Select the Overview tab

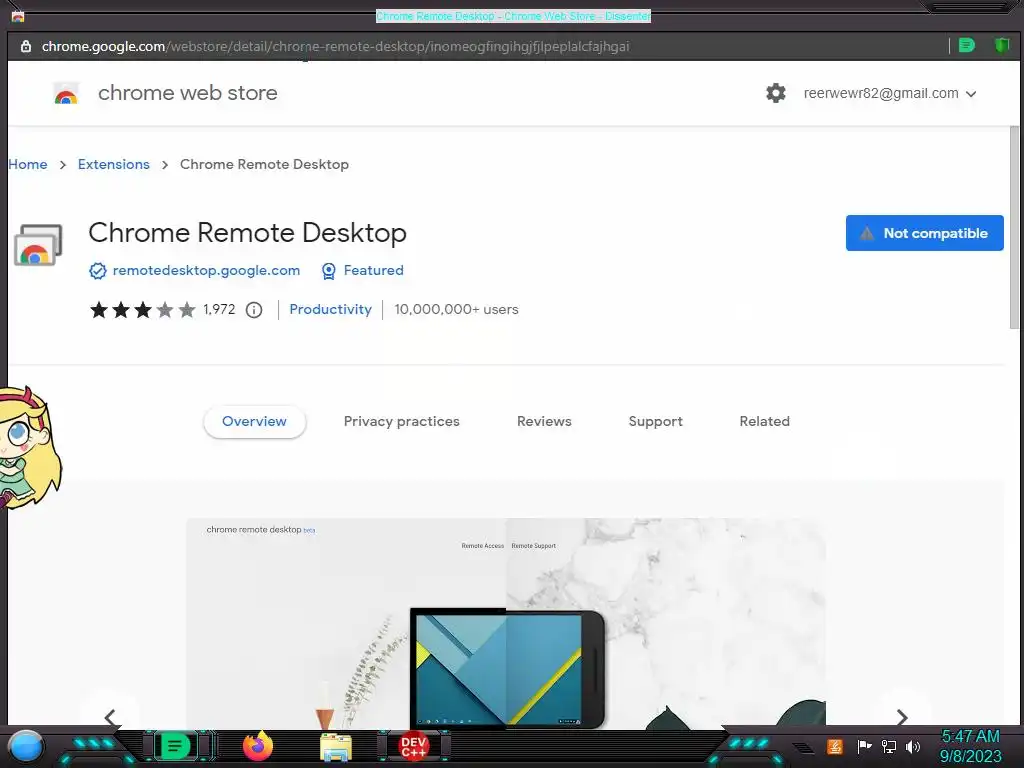click(254, 421)
